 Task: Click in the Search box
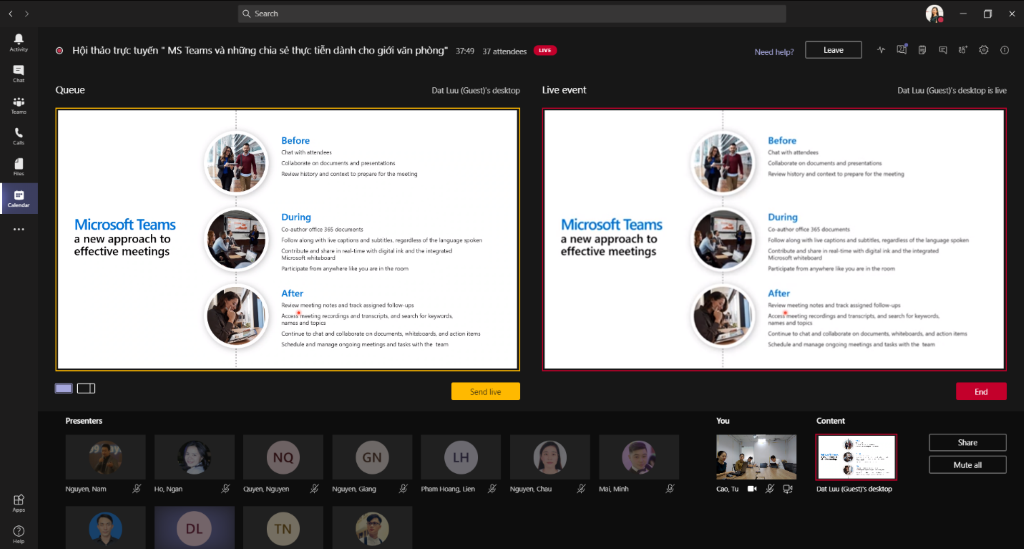[512, 13]
